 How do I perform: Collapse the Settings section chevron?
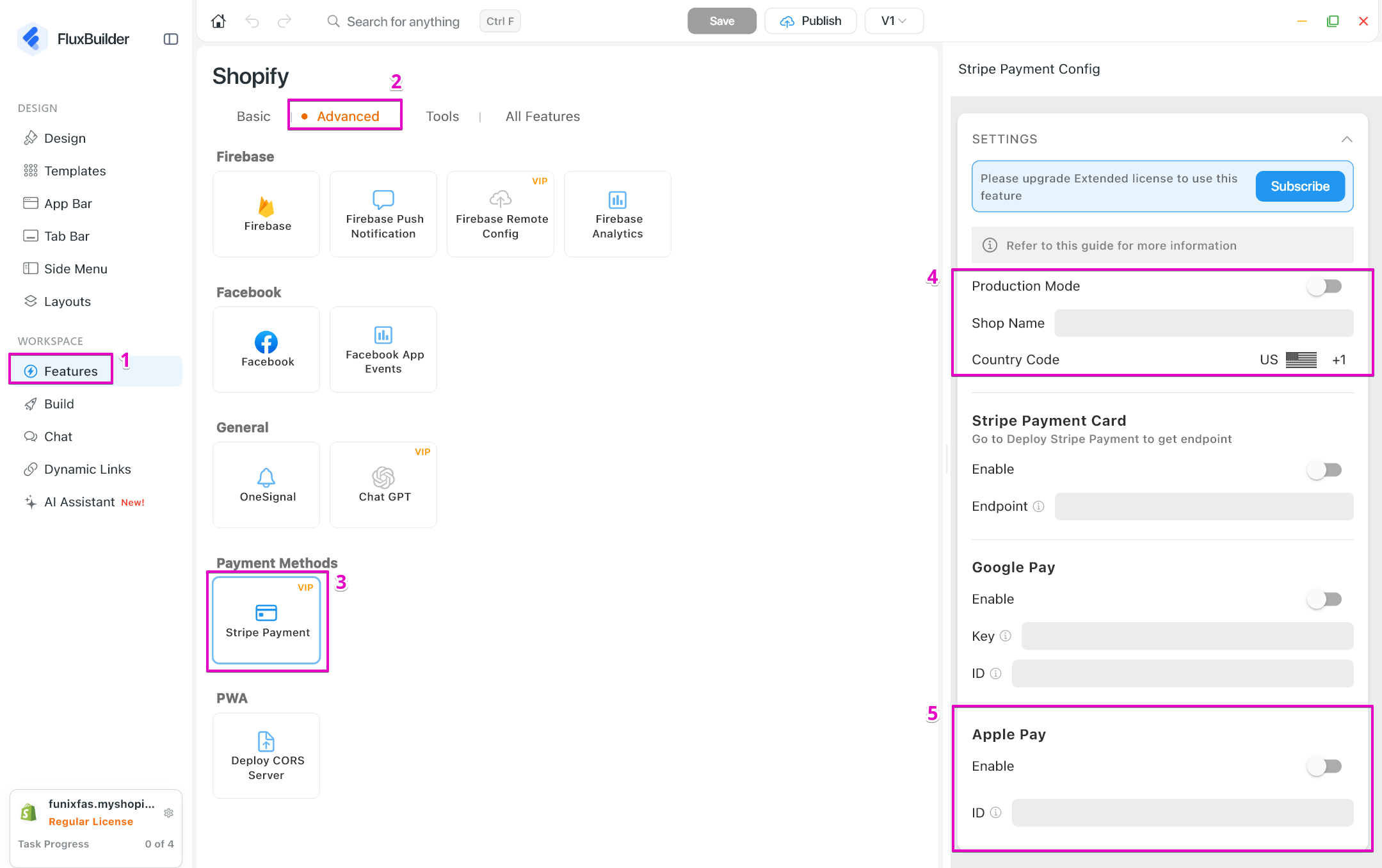(1347, 139)
